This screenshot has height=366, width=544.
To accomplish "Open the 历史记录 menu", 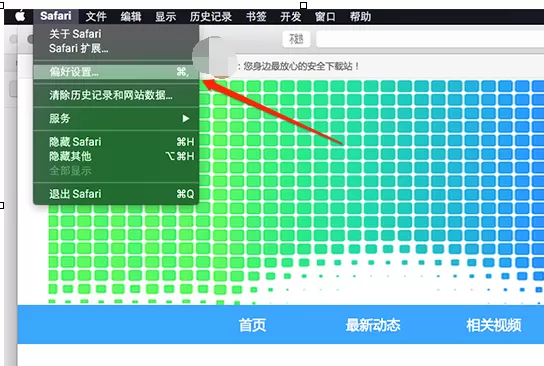I will coord(211,16).
